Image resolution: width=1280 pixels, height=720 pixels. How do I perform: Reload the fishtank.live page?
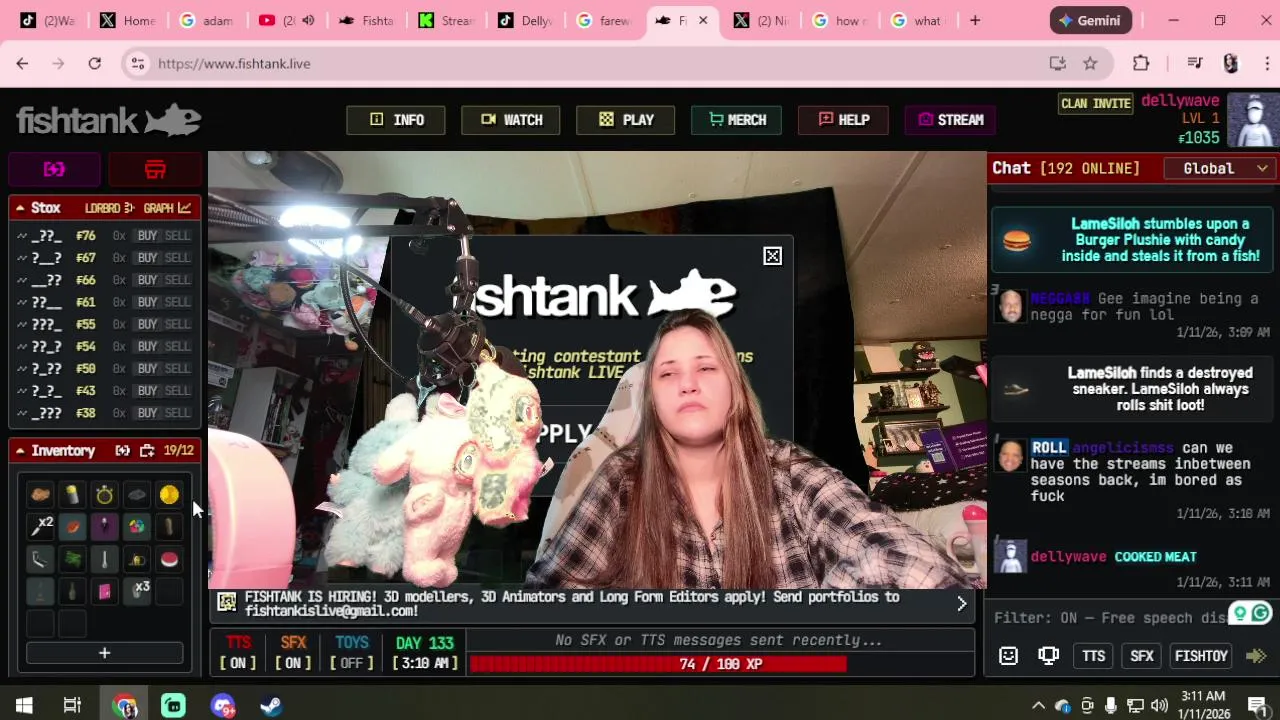(94, 63)
